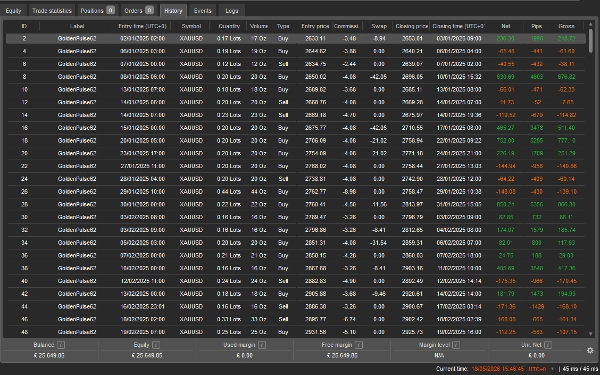The width and height of the screenshot is (600, 375).
Task: Click the 45 ms / 45 ms latency indicator
Action: coord(580,369)
